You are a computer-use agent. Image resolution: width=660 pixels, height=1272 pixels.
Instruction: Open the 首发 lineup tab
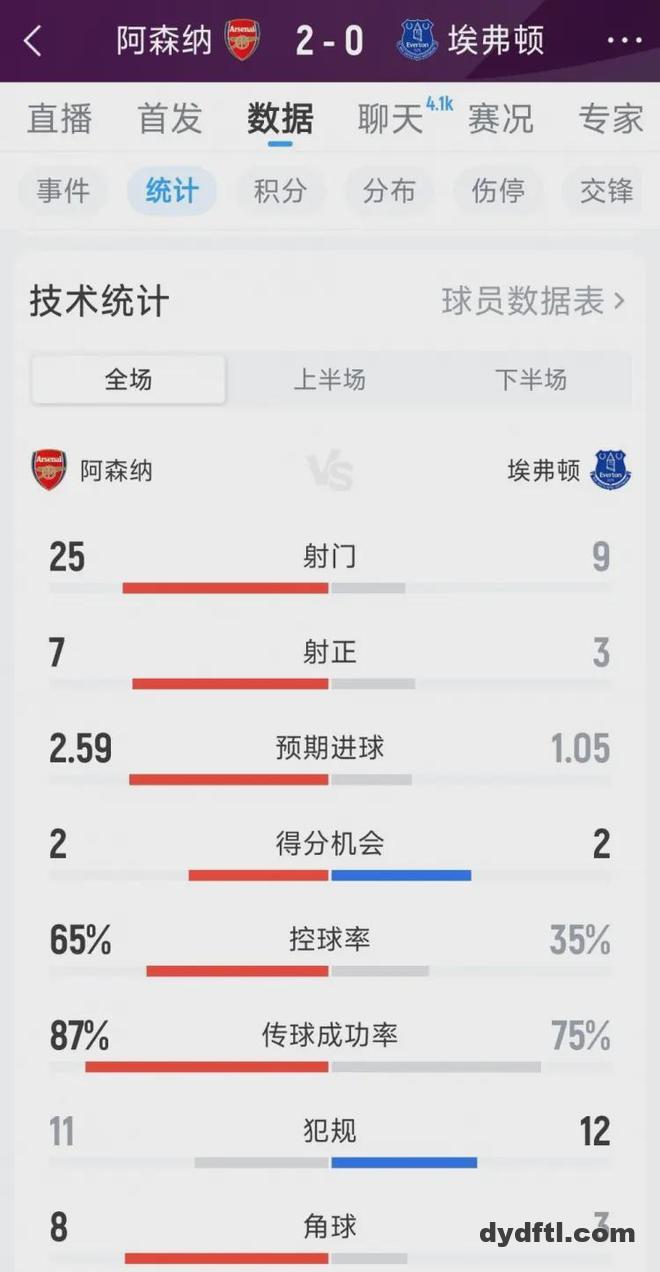point(170,118)
